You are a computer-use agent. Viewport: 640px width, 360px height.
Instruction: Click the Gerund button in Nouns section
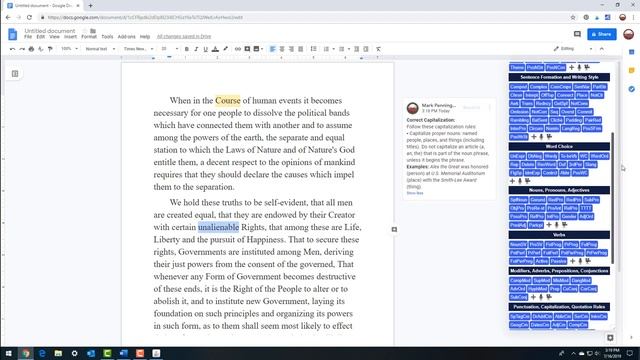pos(538,200)
